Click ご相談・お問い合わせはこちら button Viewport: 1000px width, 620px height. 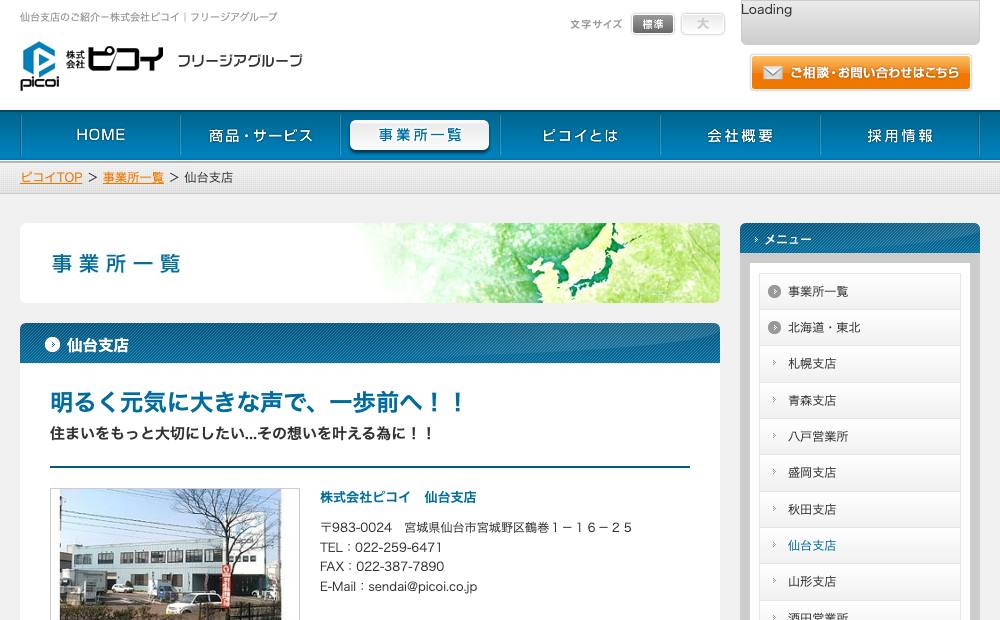[x=860, y=73]
